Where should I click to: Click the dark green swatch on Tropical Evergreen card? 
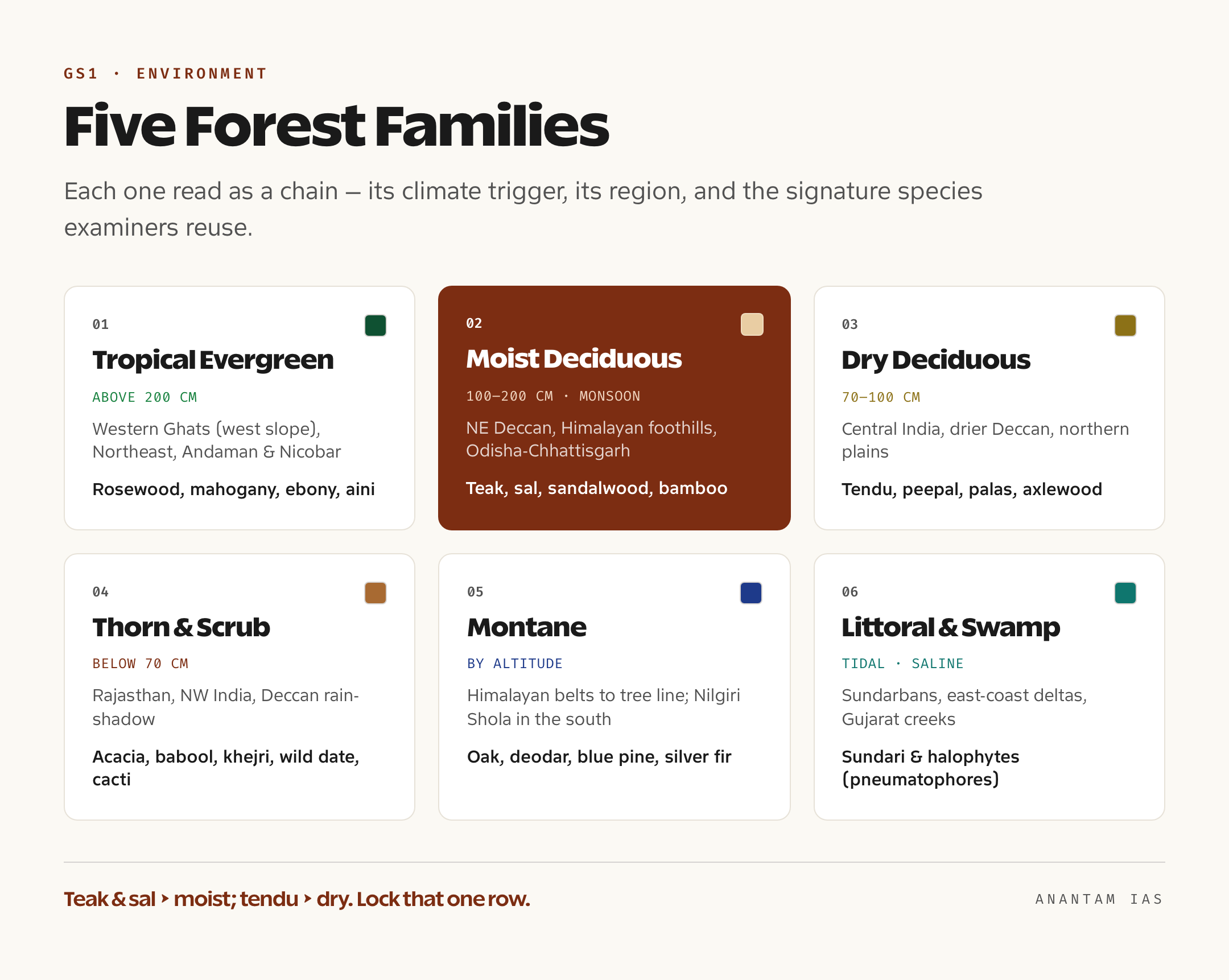click(x=375, y=326)
